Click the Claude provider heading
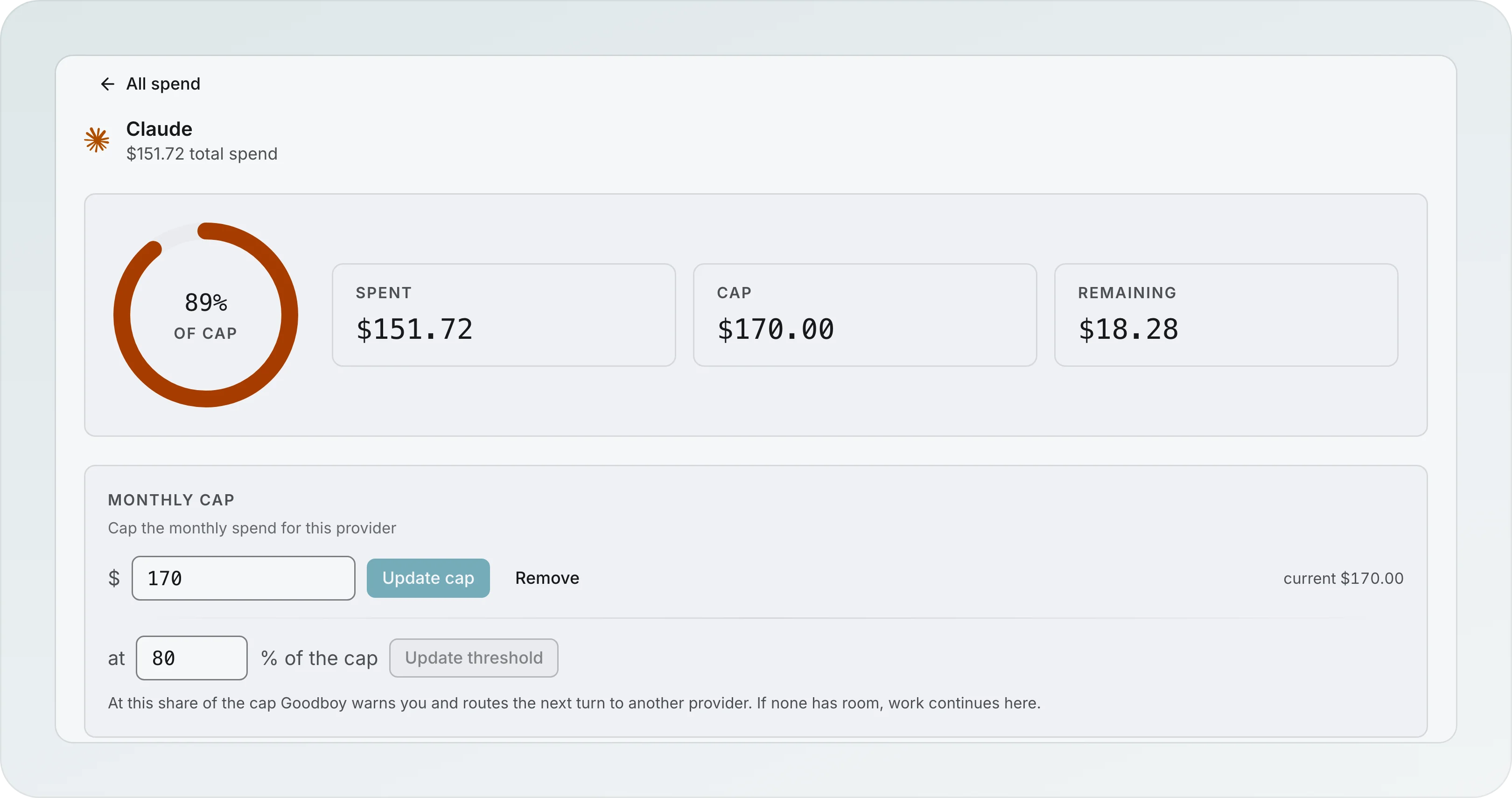Screen dimensions: 1512x798 click(x=159, y=128)
